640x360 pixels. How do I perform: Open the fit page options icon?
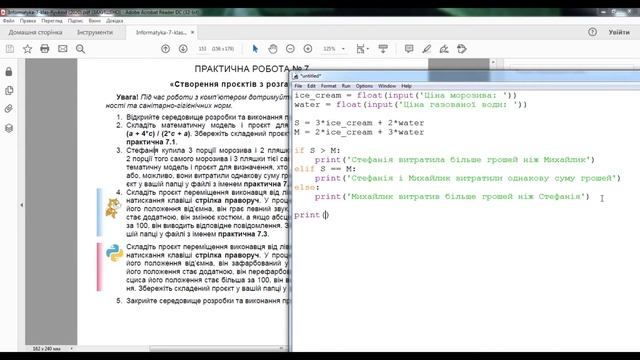point(362,49)
